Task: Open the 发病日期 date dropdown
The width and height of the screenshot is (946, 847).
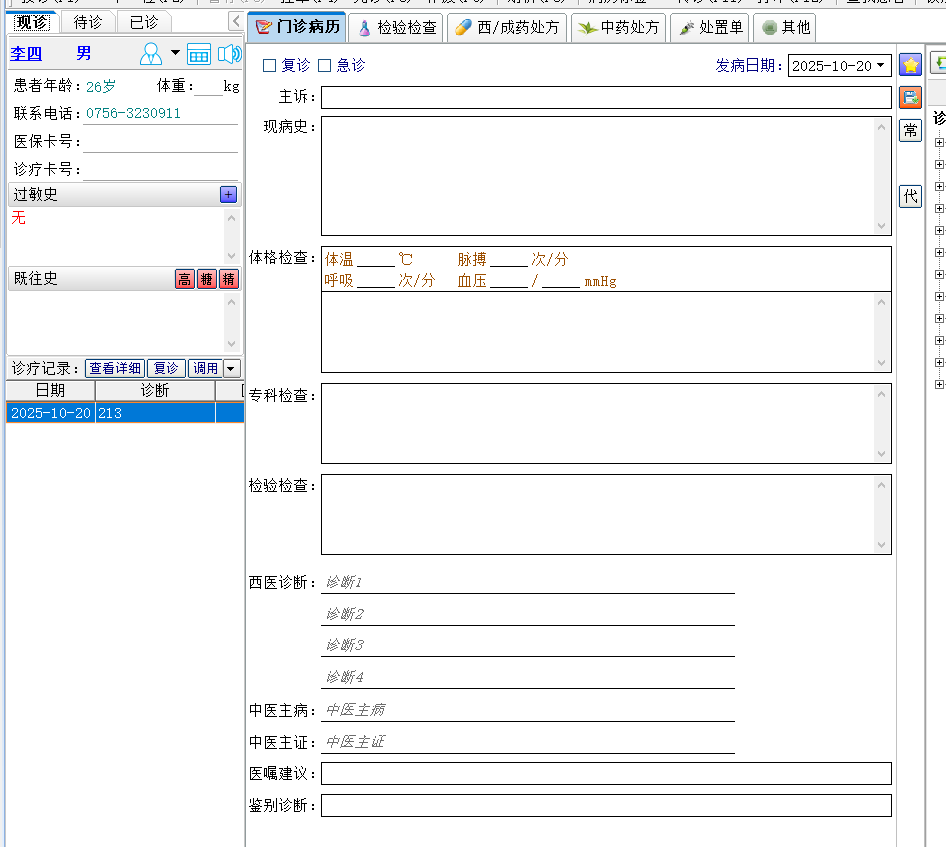Action: [881, 66]
